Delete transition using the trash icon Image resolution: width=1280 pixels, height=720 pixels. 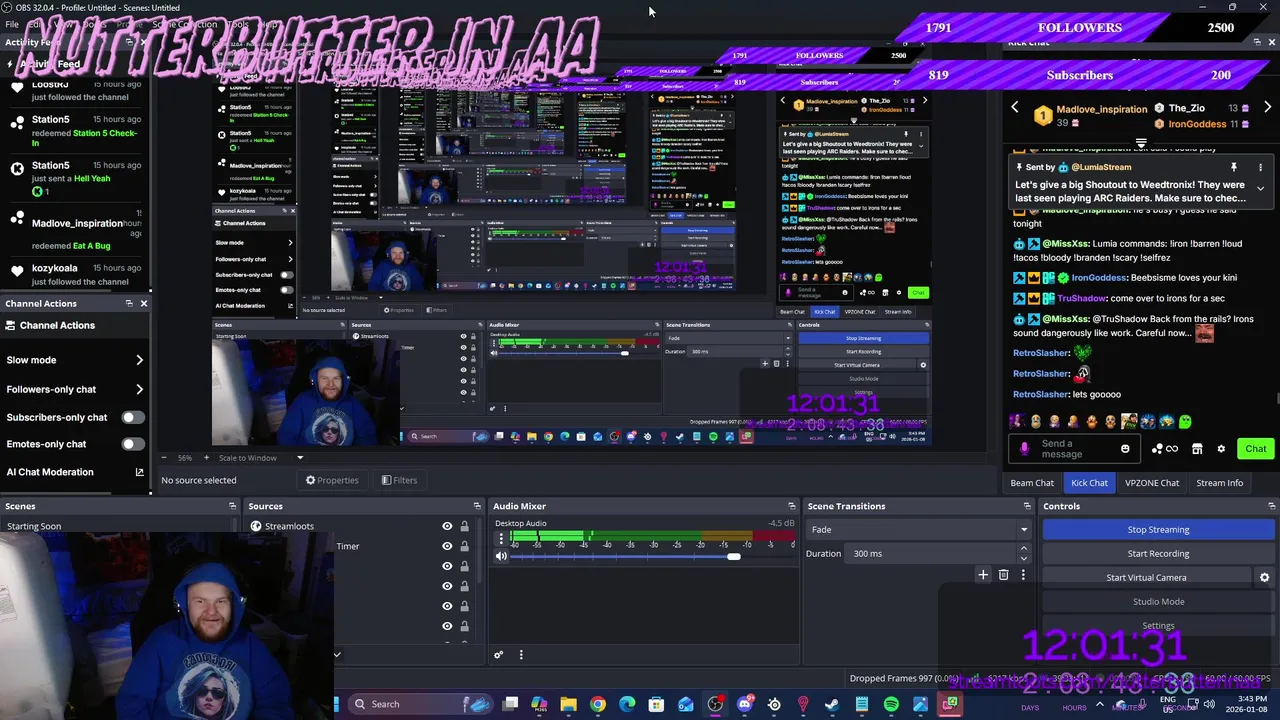click(1003, 575)
